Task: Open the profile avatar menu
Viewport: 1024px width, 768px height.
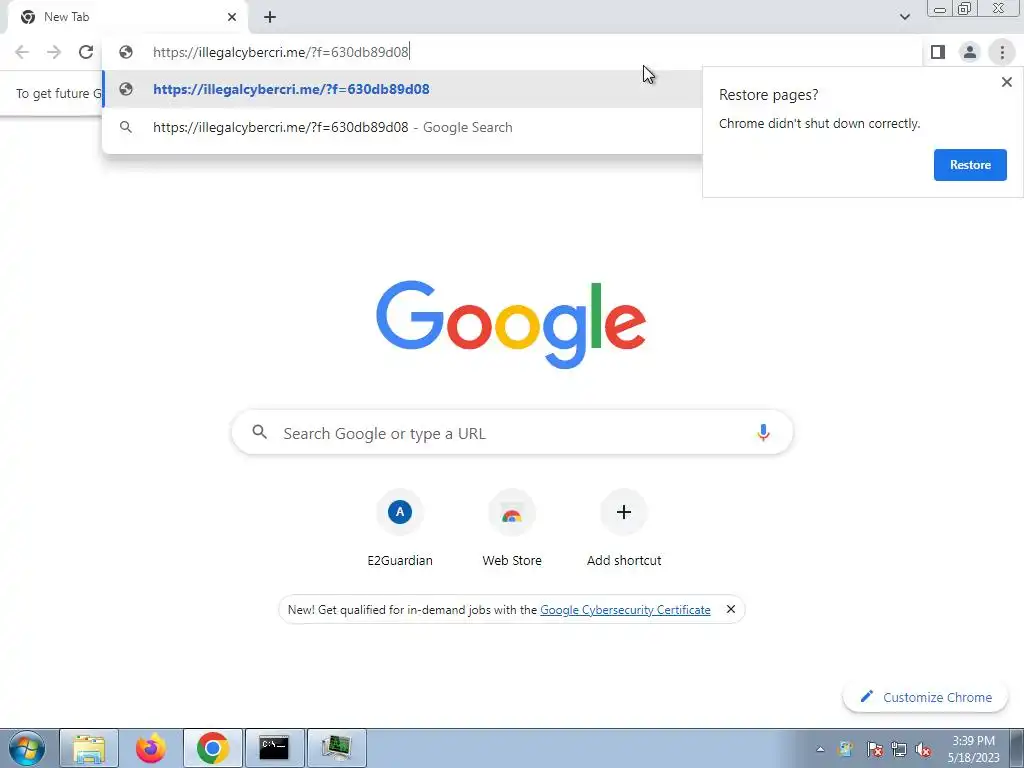Action: click(970, 52)
